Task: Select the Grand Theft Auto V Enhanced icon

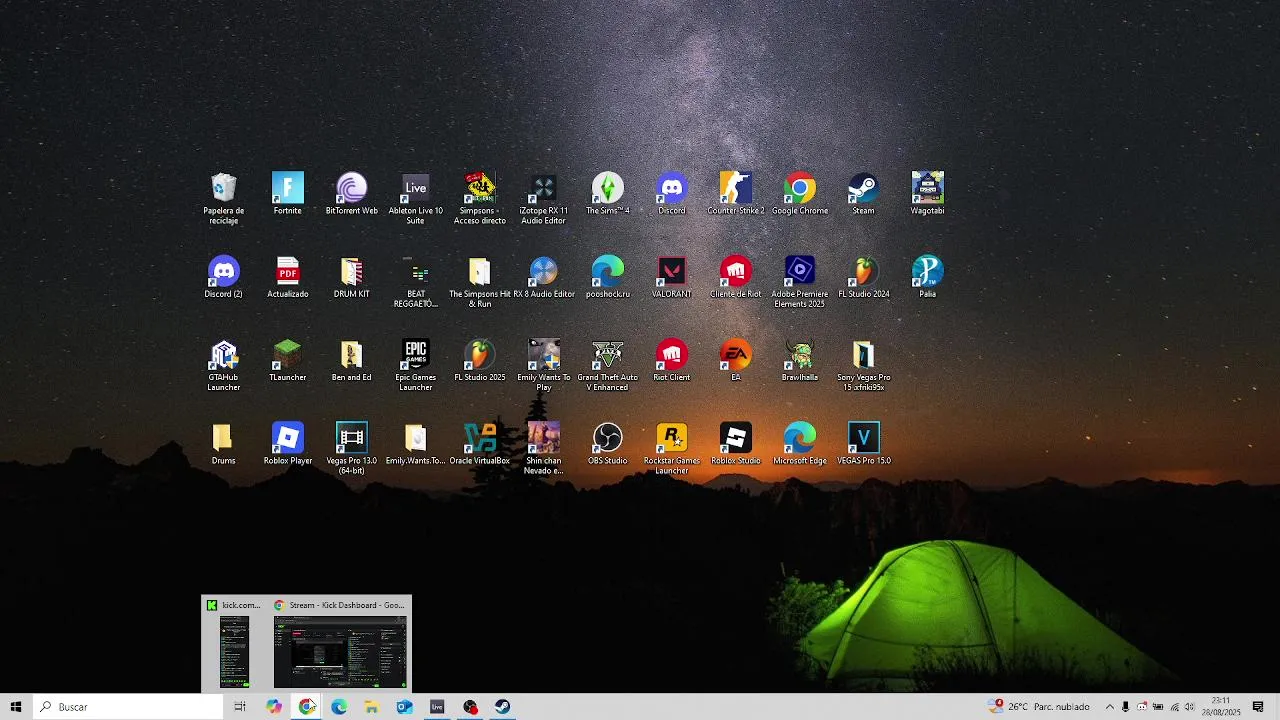Action: pos(608,365)
